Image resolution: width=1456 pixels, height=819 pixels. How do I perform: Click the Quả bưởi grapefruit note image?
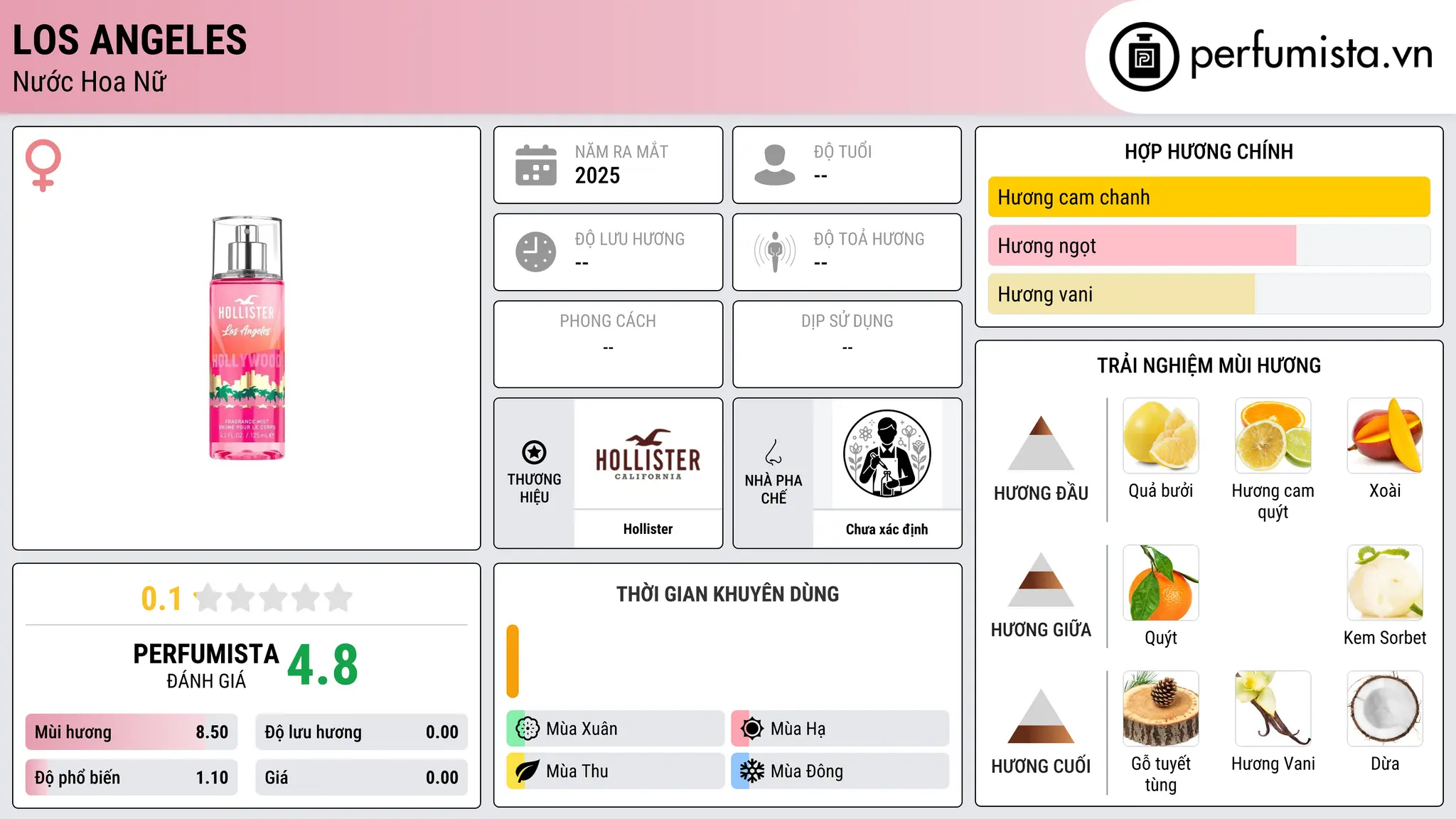1161,436
